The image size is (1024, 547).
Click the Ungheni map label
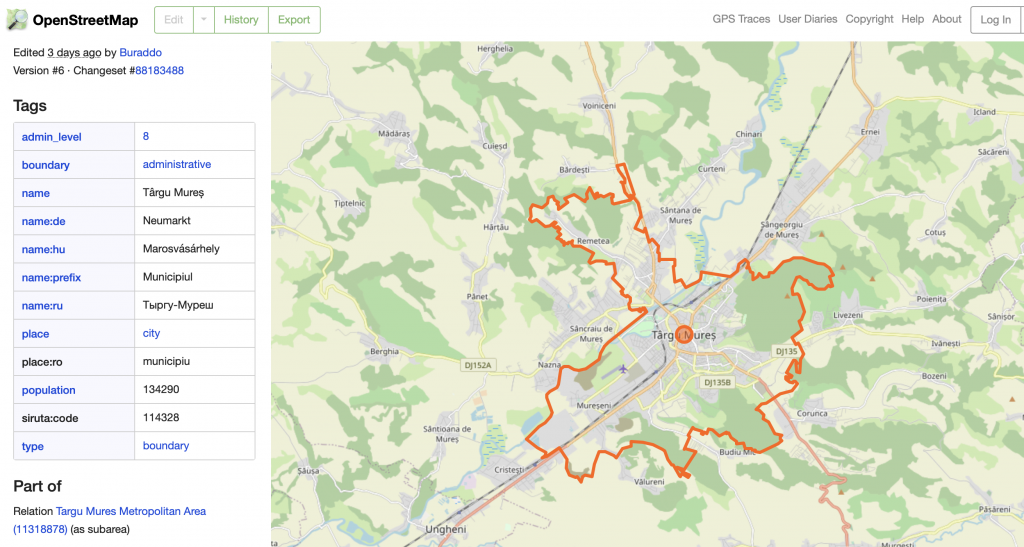tap(446, 529)
